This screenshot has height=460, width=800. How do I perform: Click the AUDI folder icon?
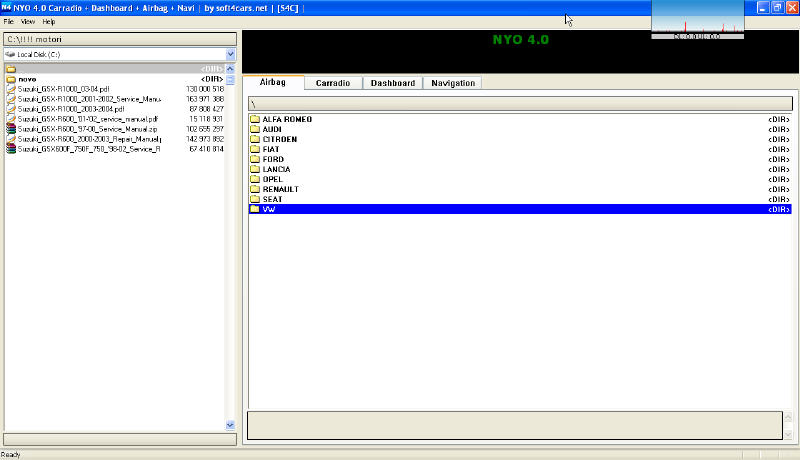click(x=254, y=129)
